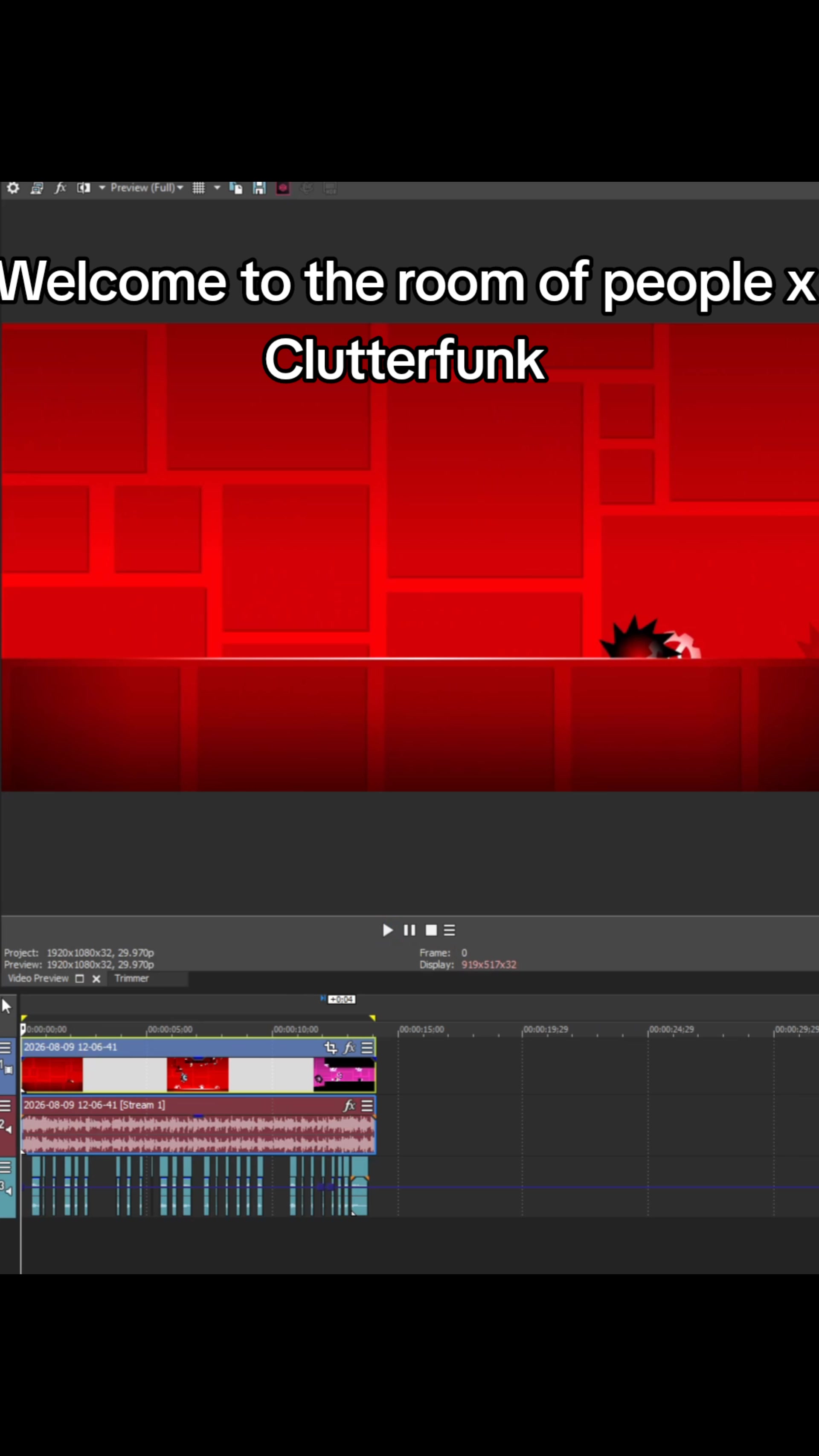Open Event FX on Stream 1 audio event

tap(350, 1106)
